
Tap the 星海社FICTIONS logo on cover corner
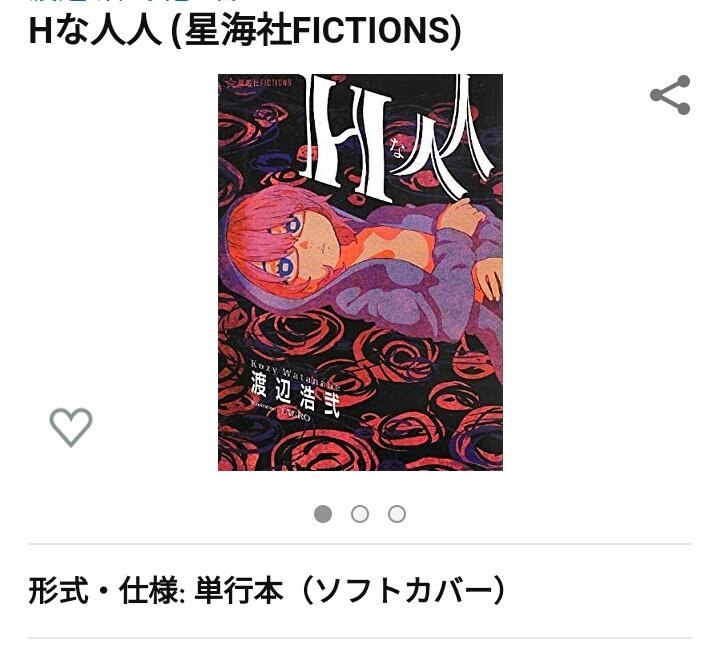coord(256,83)
